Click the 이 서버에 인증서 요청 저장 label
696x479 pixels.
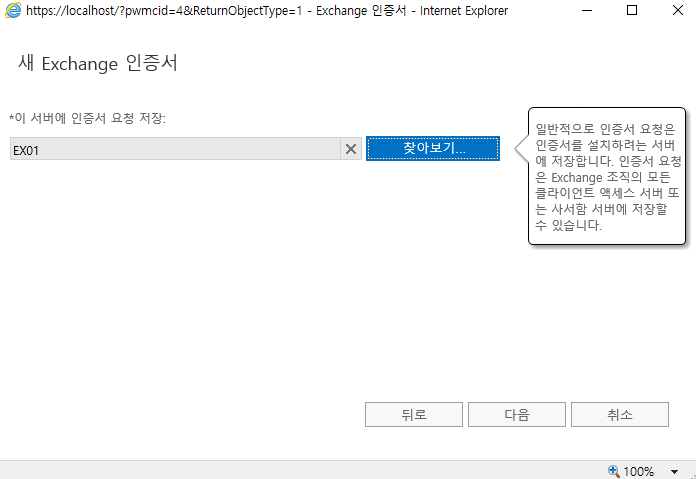(87, 118)
